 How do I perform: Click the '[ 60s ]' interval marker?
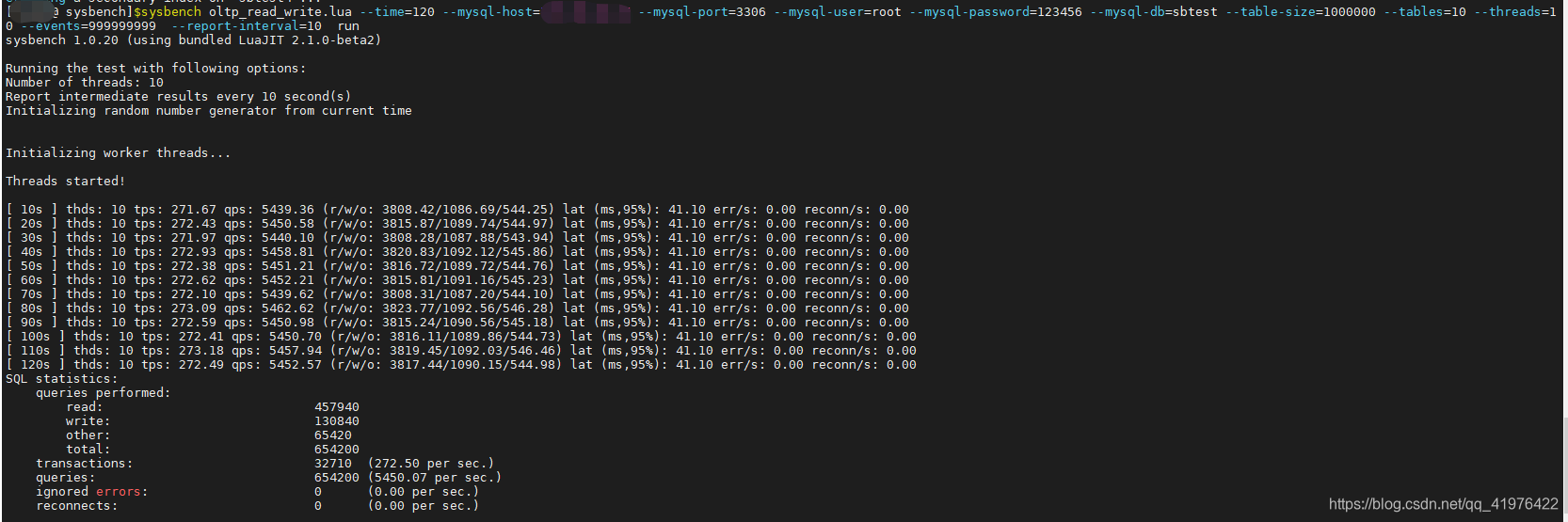[32, 280]
